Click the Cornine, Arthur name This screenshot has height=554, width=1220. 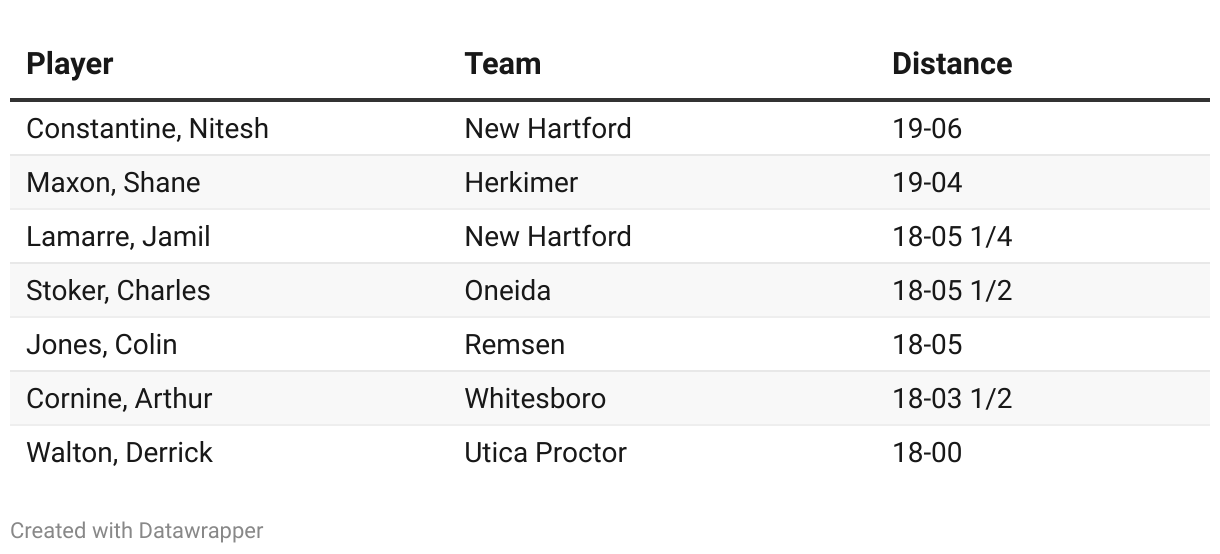pos(119,399)
